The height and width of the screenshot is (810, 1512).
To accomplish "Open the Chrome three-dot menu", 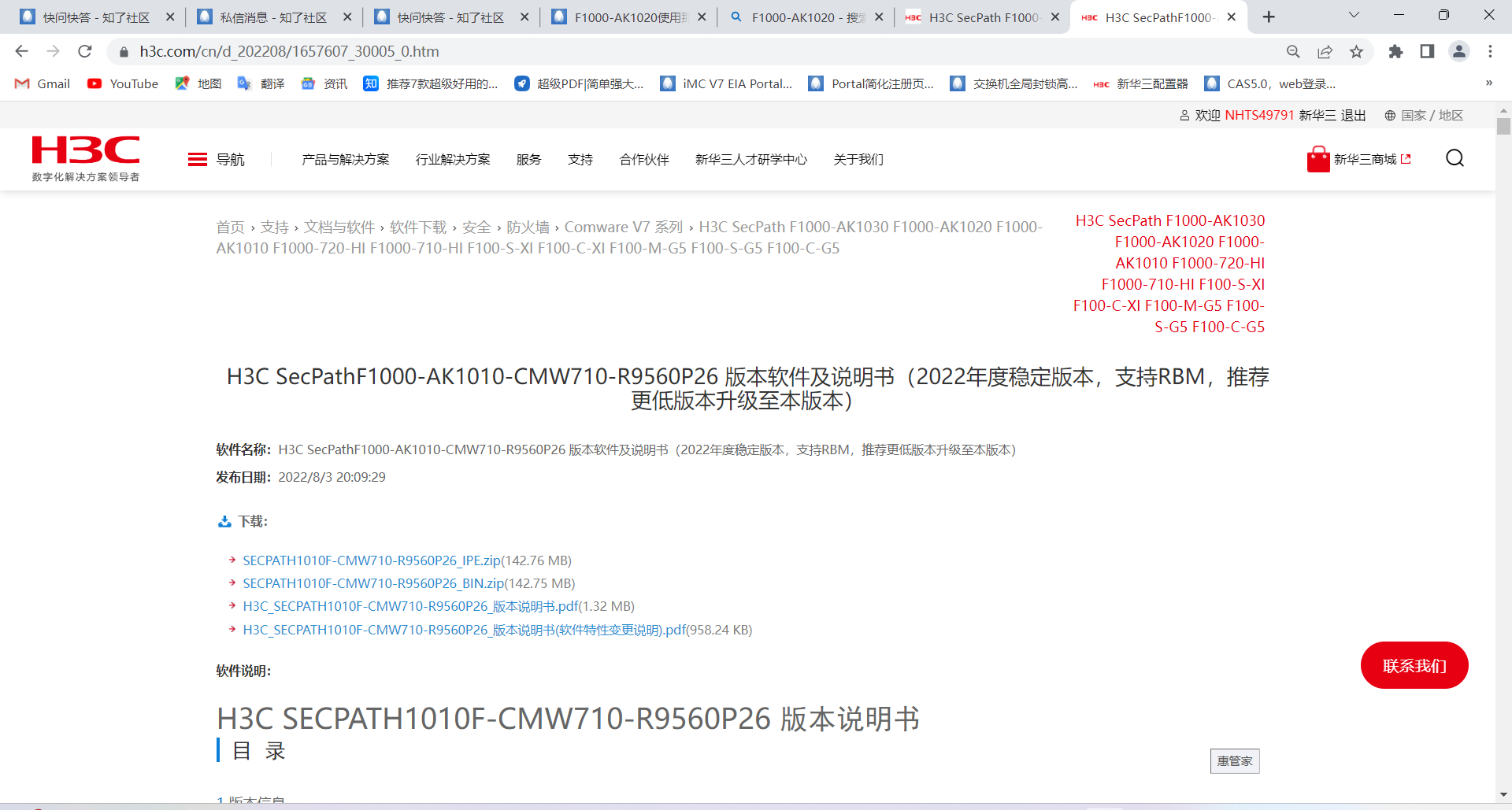I will [x=1490, y=51].
